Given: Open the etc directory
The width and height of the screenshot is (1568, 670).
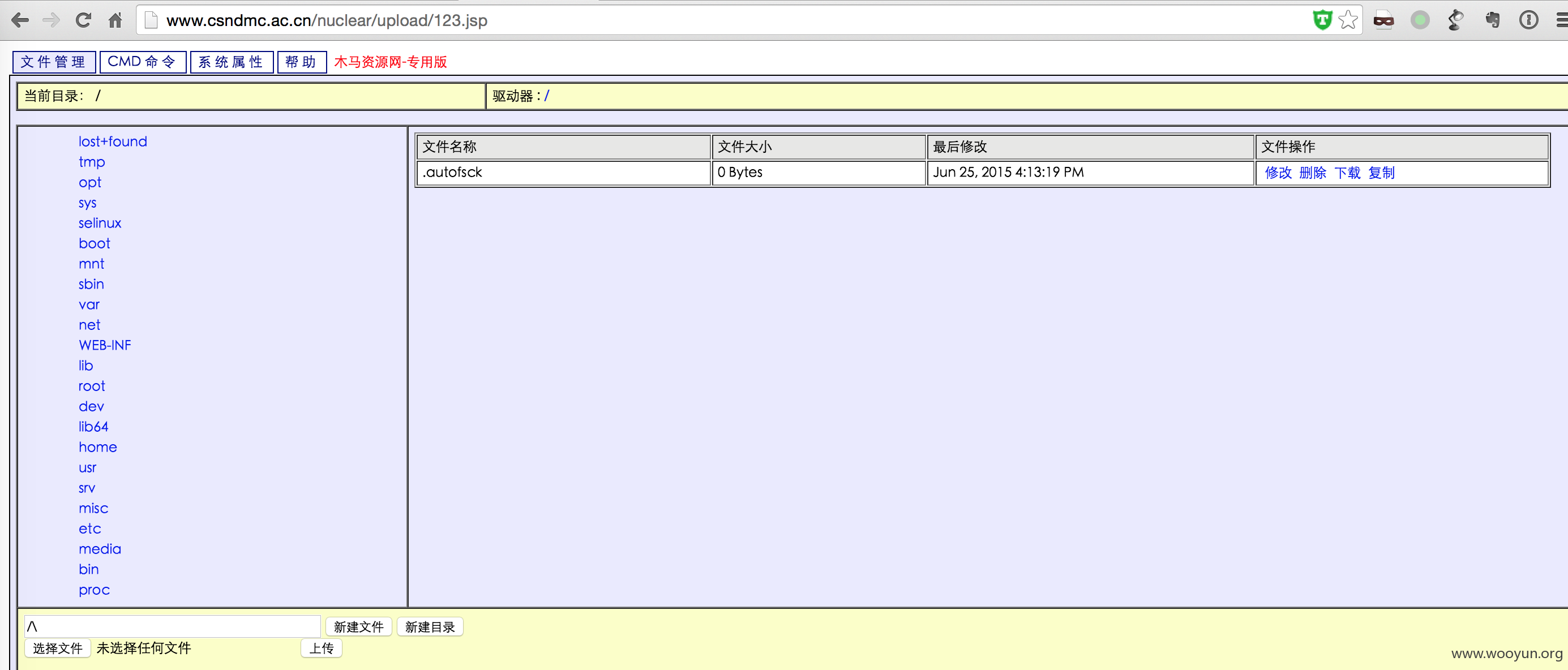Looking at the screenshot, I should pyautogui.click(x=90, y=529).
